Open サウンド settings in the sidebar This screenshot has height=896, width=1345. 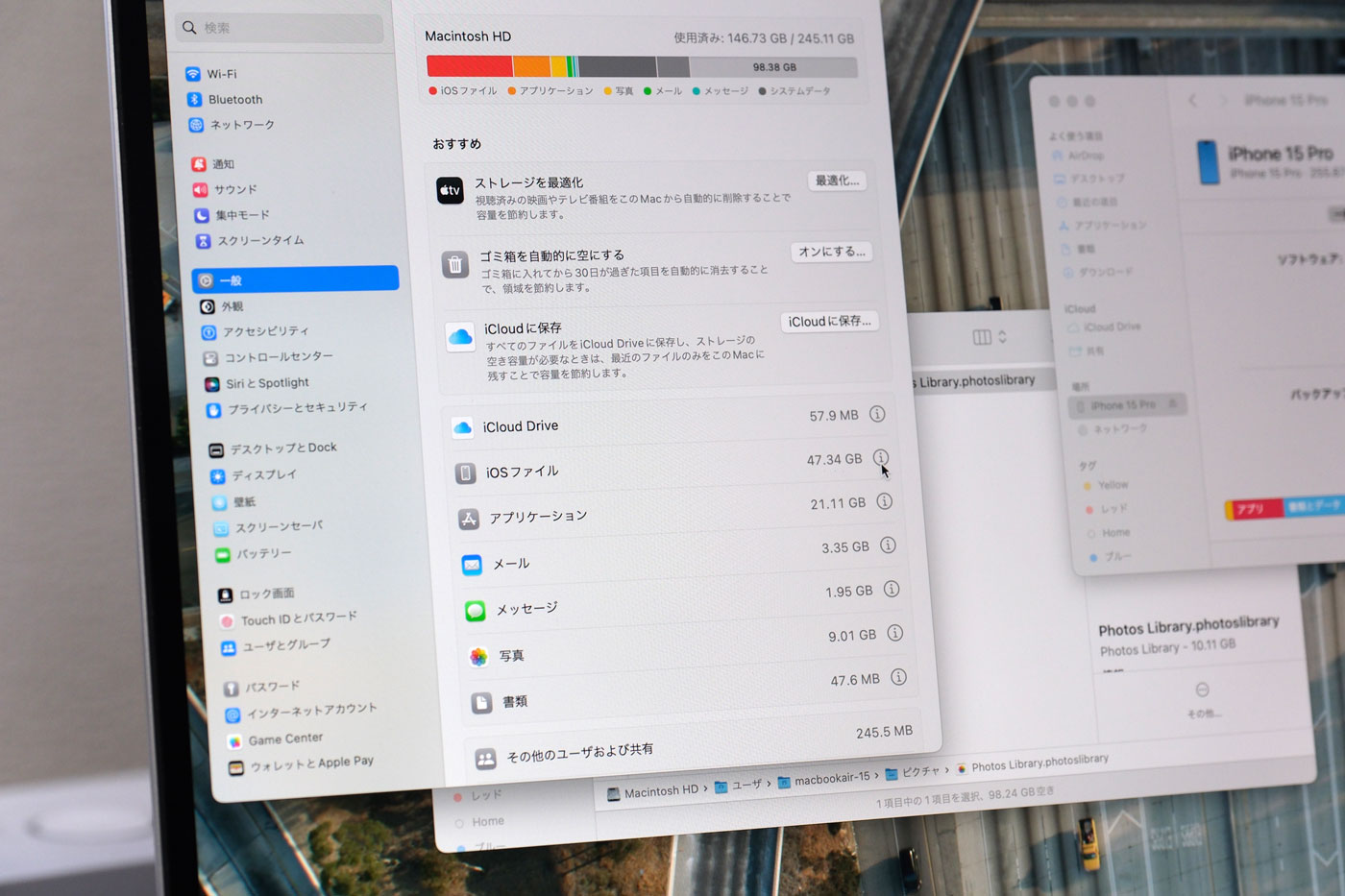(x=225, y=189)
